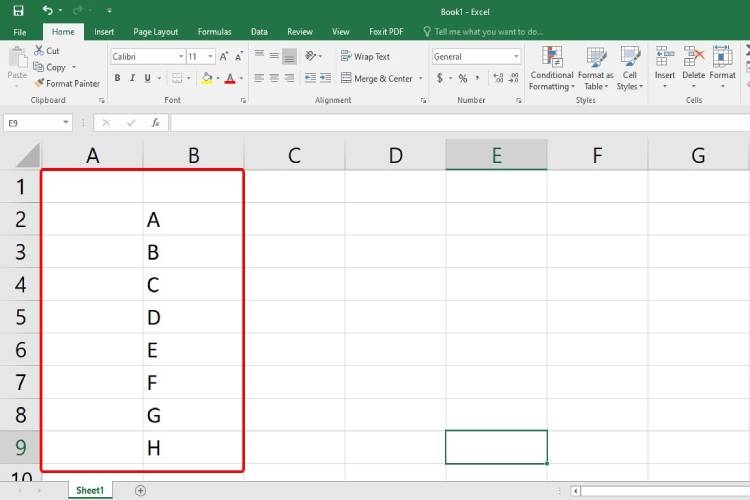Increase decimal places

coord(498,78)
